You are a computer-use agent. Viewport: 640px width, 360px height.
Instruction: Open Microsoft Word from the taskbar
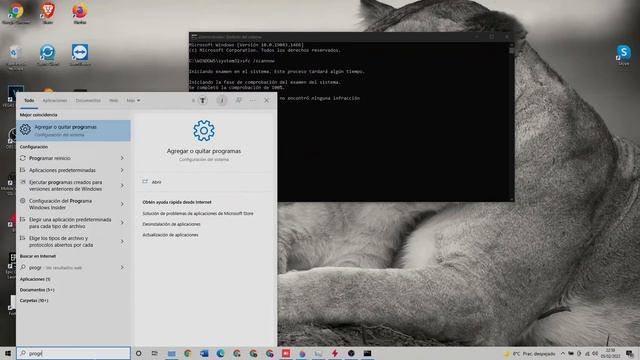click(204, 353)
